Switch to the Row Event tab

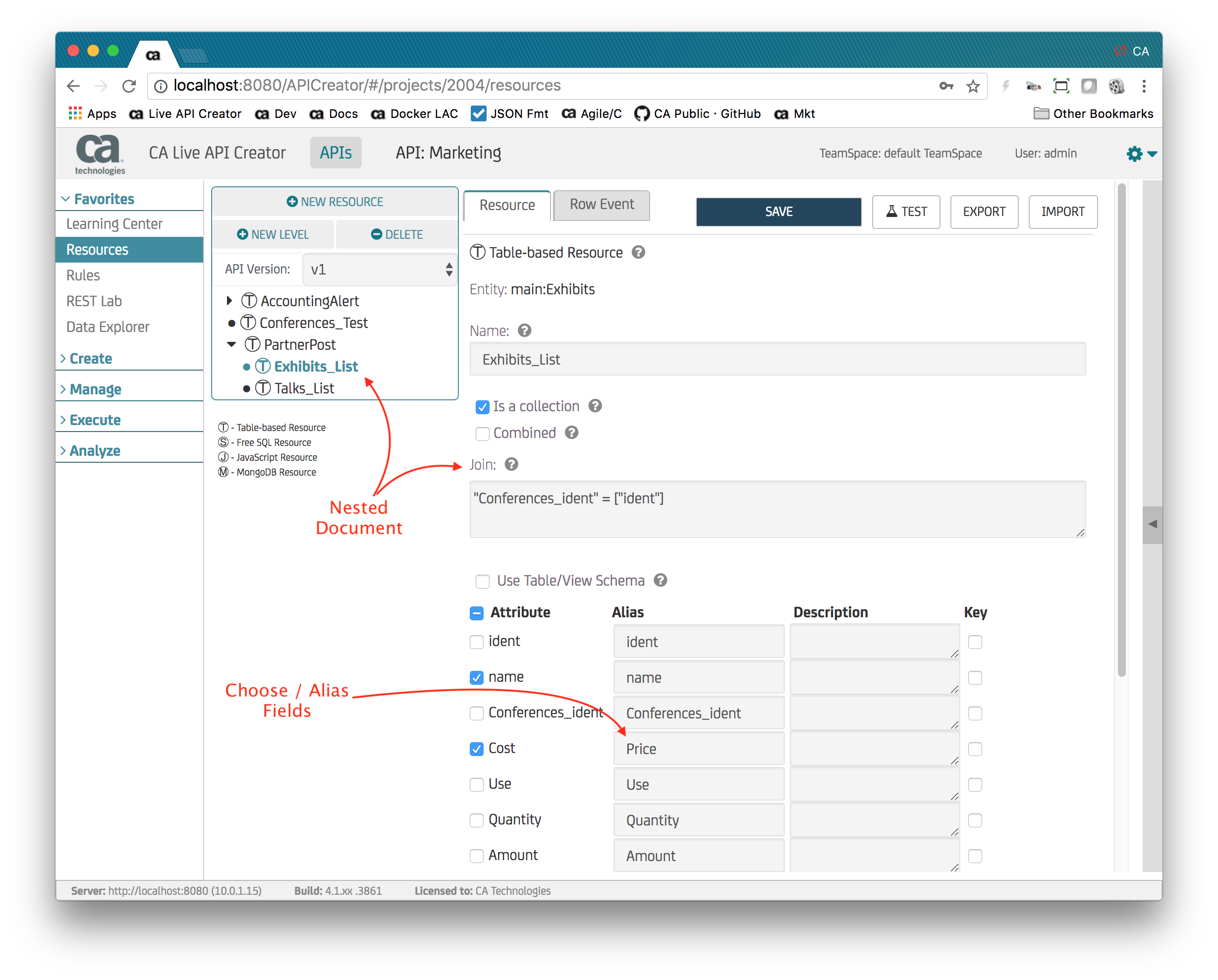[x=601, y=205]
